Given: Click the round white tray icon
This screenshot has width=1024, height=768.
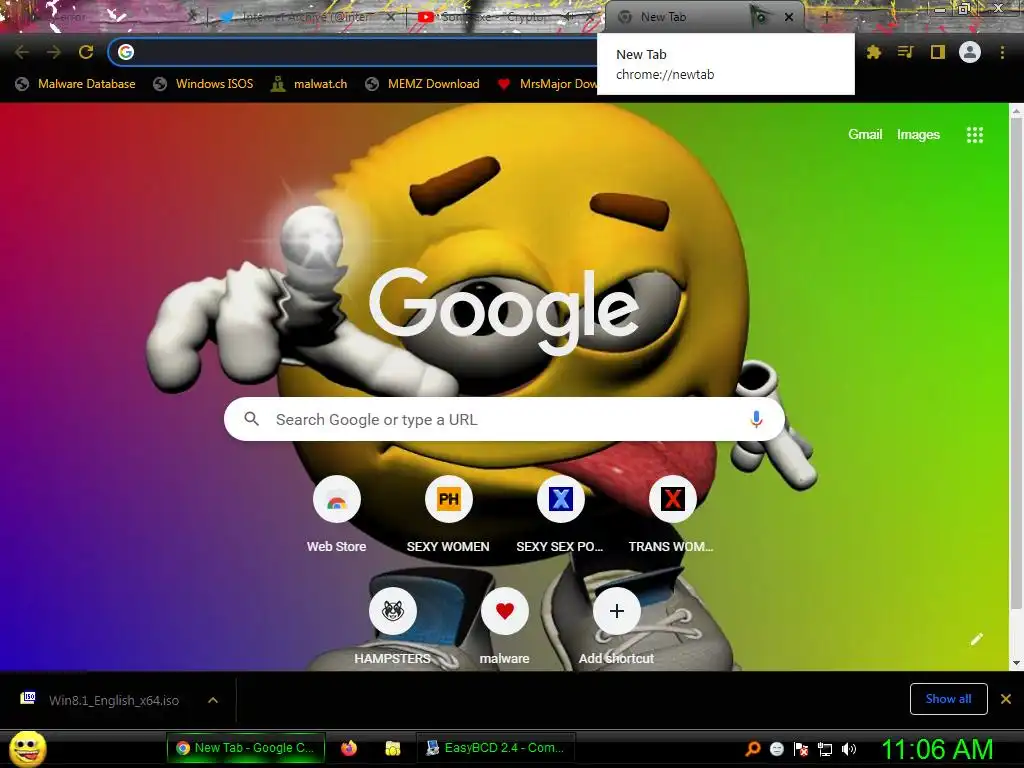Looking at the screenshot, I should tap(776, 748).
